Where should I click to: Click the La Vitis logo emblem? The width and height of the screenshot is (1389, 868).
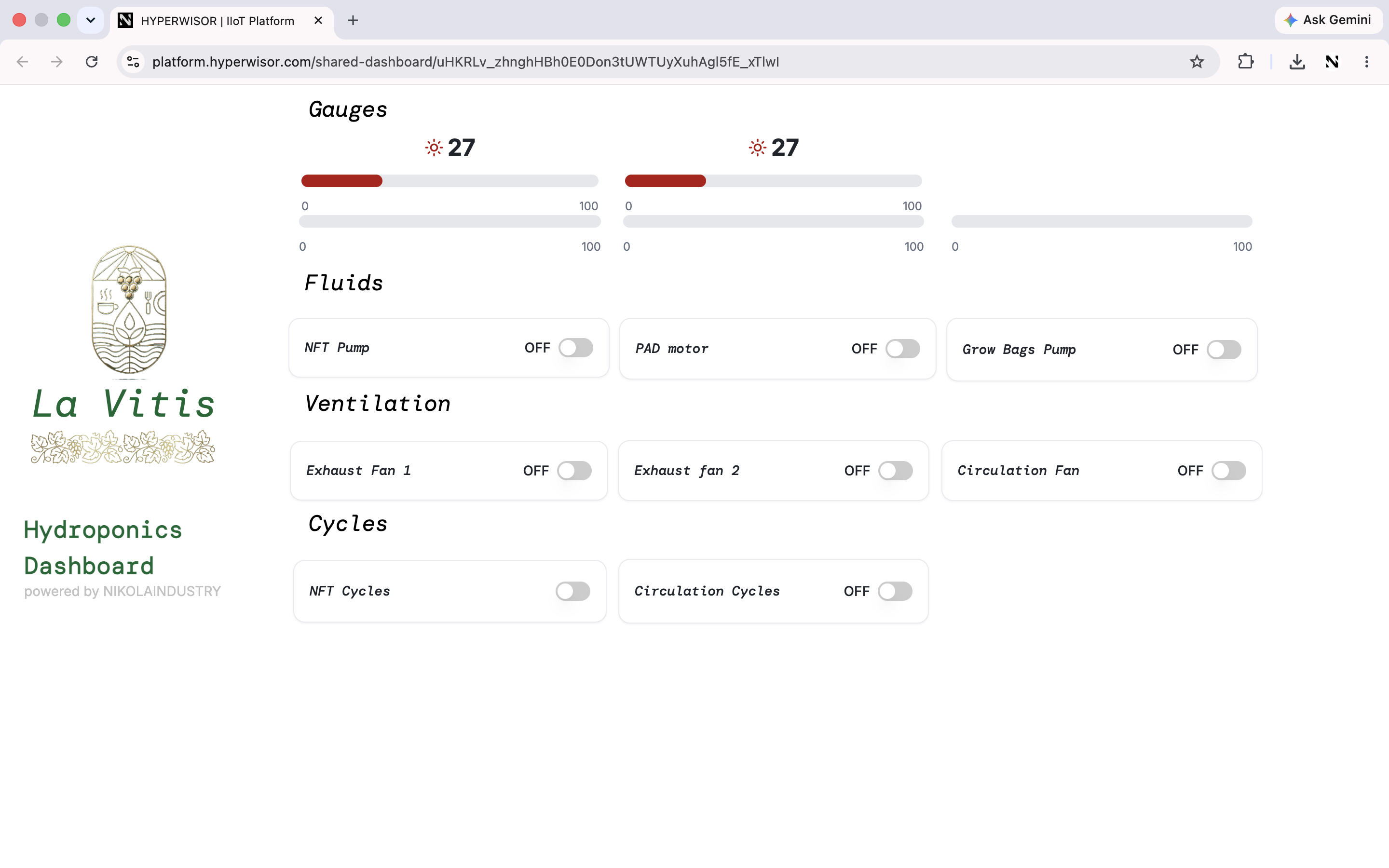(129, 311)
